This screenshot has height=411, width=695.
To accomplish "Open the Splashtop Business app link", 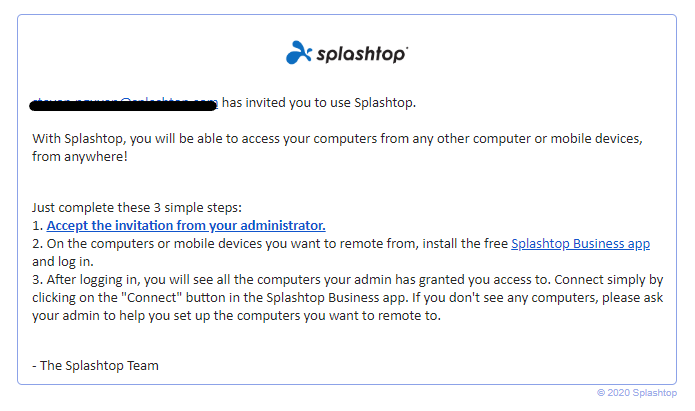I will point(580,244).
